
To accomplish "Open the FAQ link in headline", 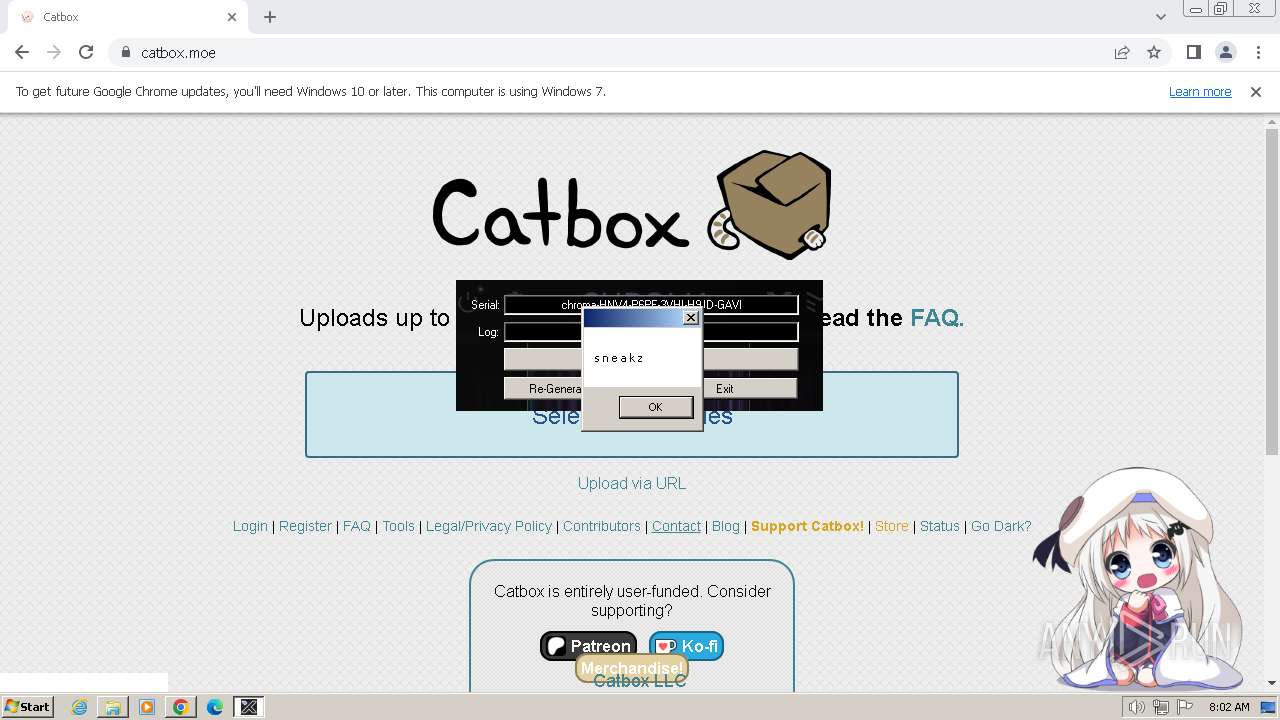I will coord(934,318).
